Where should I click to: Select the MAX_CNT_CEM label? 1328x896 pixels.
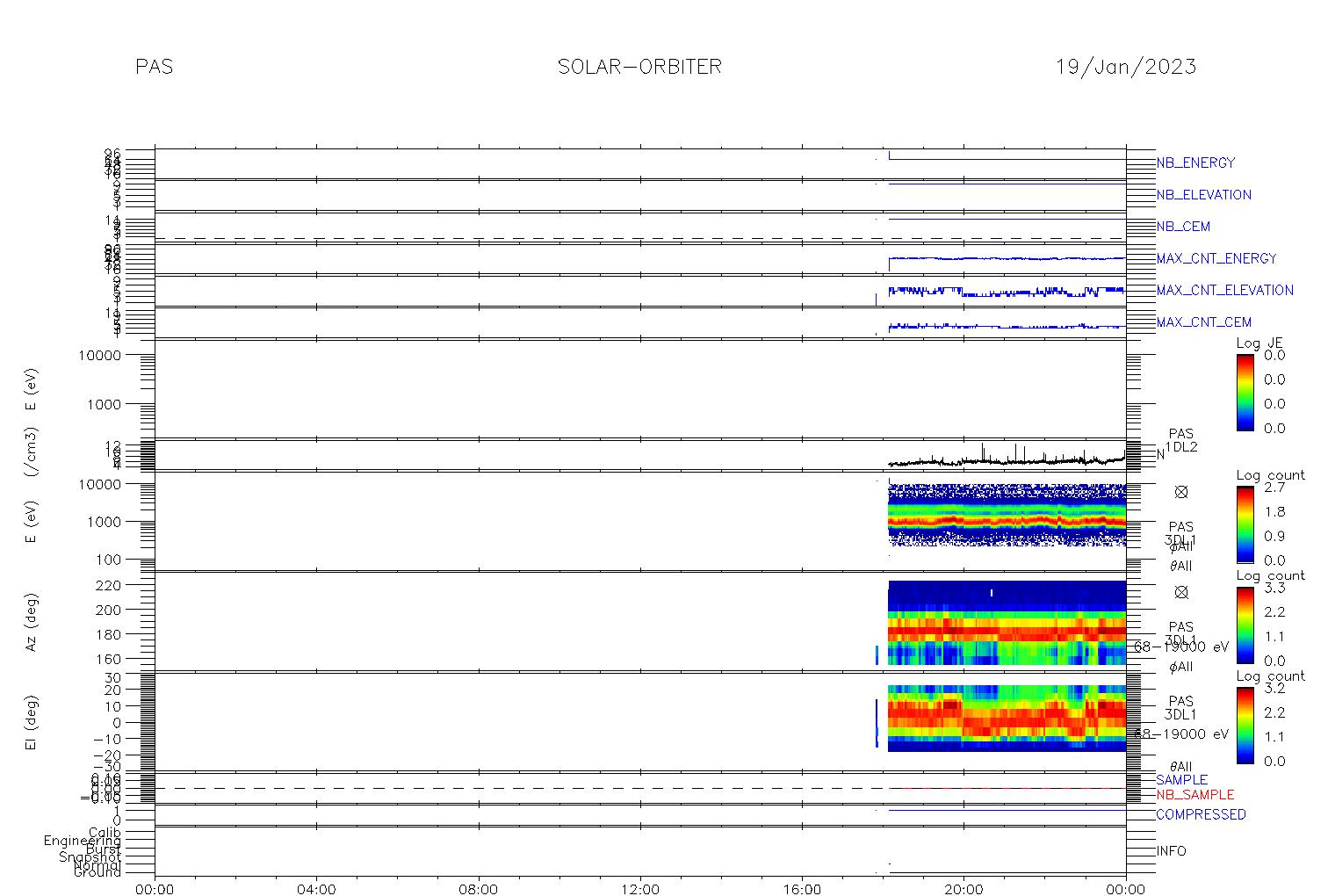pos(1203,322)
